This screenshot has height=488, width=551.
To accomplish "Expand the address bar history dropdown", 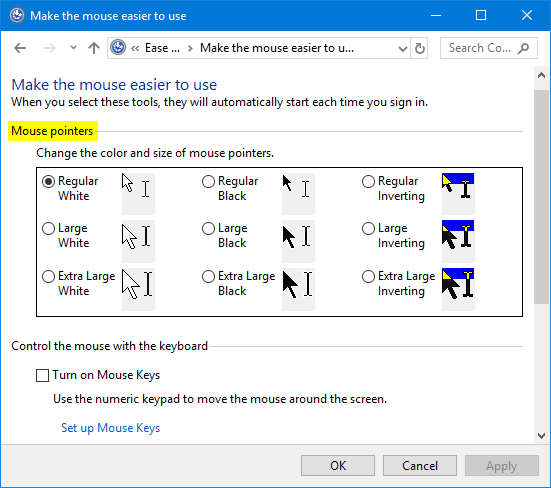I will click(x=403, y=48).
